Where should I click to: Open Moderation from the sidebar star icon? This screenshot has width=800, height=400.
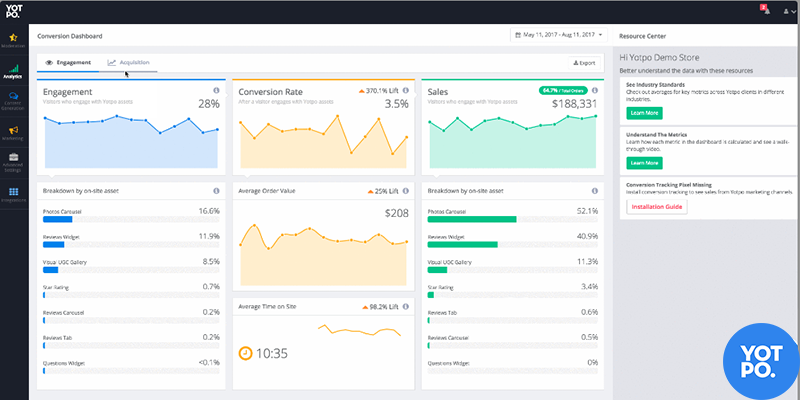(12, 39)
